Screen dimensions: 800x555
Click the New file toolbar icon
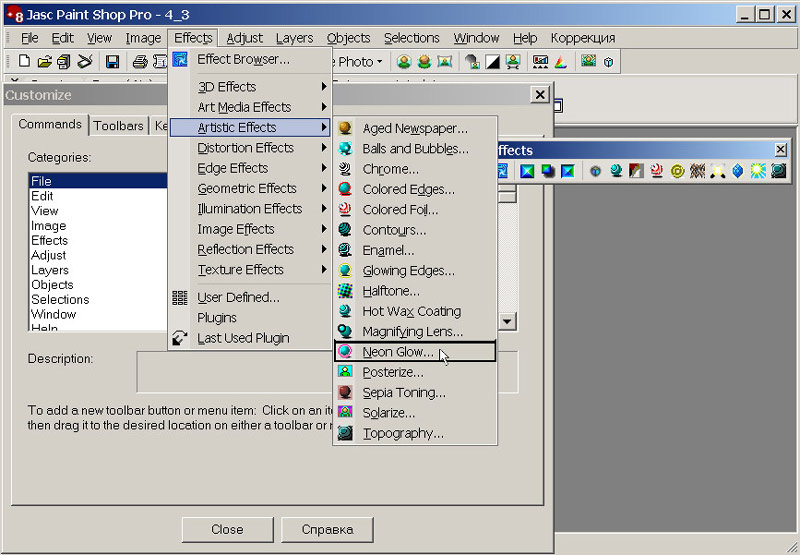[25, 62]
